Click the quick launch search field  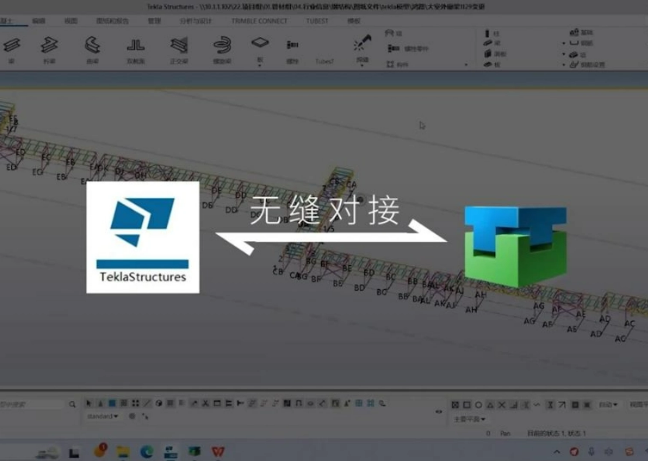click(32, 404)
